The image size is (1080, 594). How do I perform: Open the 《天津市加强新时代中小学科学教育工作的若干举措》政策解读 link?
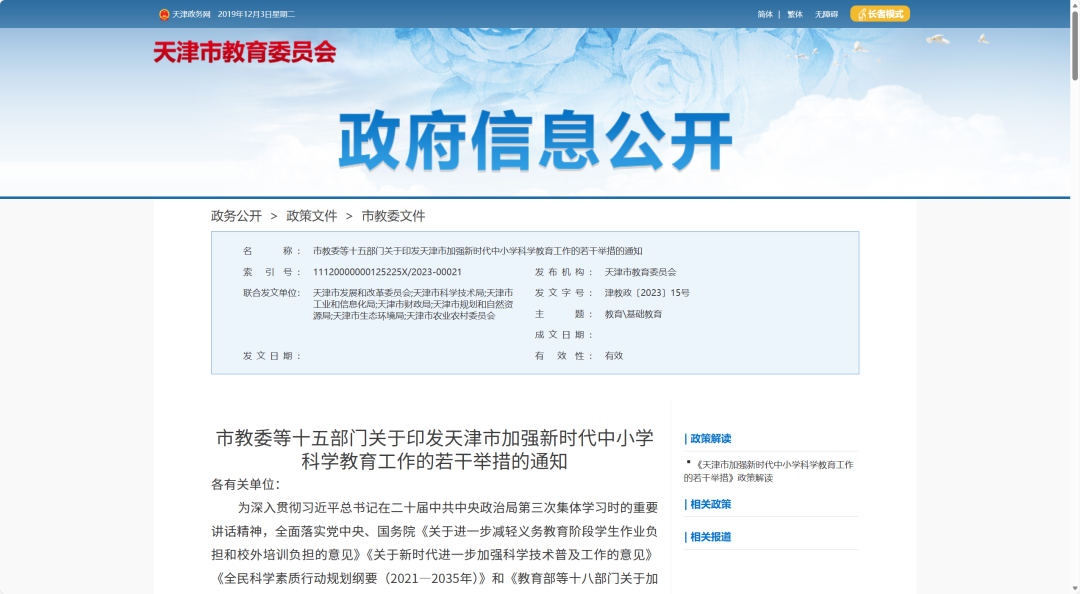coord(770,470)
